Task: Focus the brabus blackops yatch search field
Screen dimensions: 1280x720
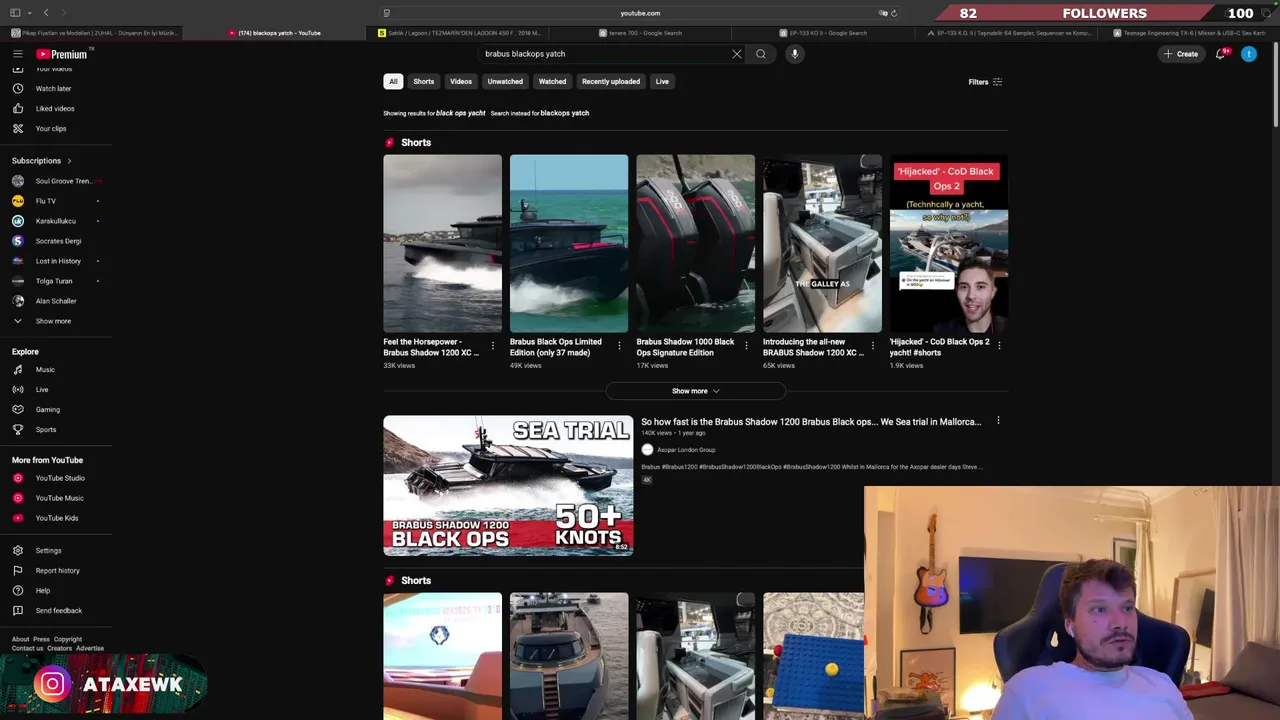Action: coord(605,54)
